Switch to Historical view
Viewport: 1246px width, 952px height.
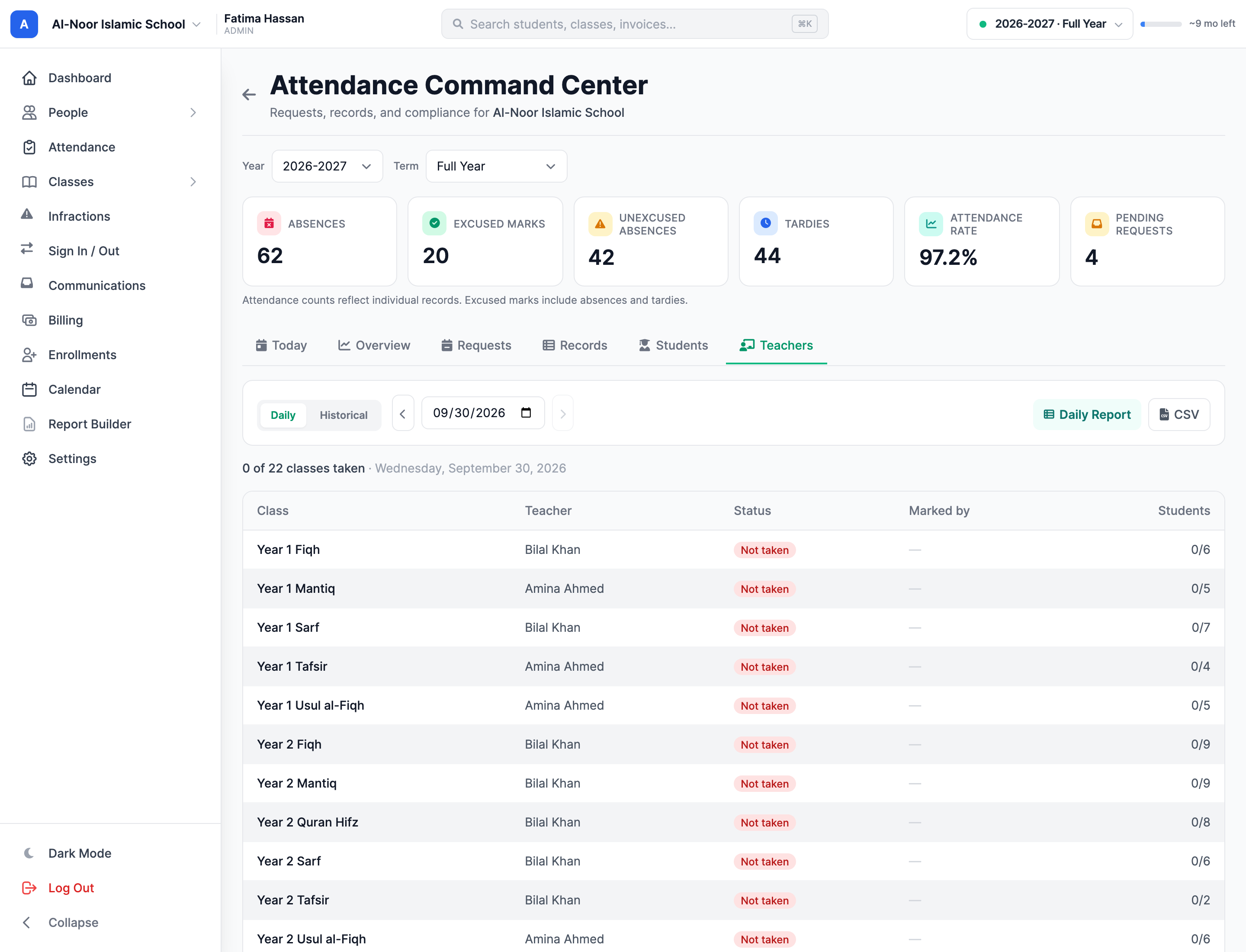coord(344,415)
